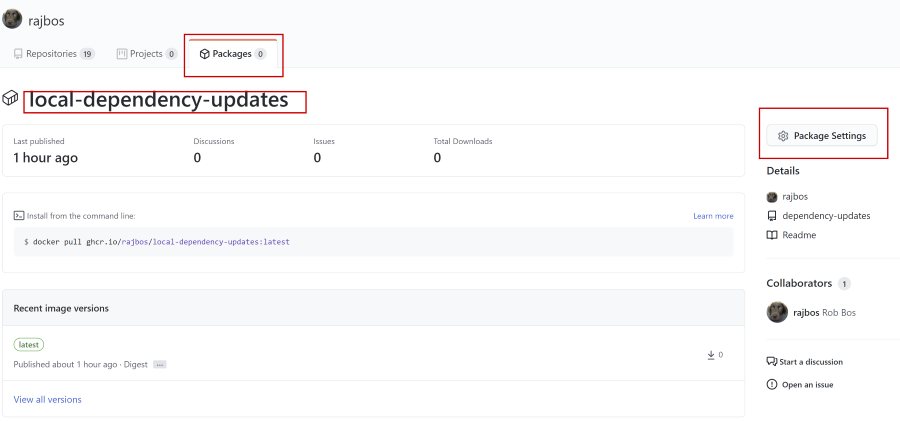Open the Repositories tab
This screenshot has width=900, height=421.
pos(53,54)
